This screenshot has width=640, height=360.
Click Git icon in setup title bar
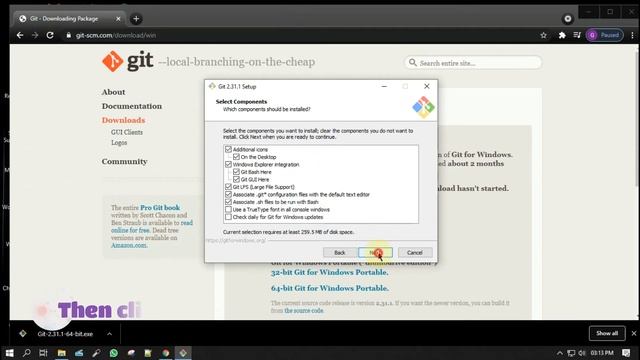click(x=212, y=86)
